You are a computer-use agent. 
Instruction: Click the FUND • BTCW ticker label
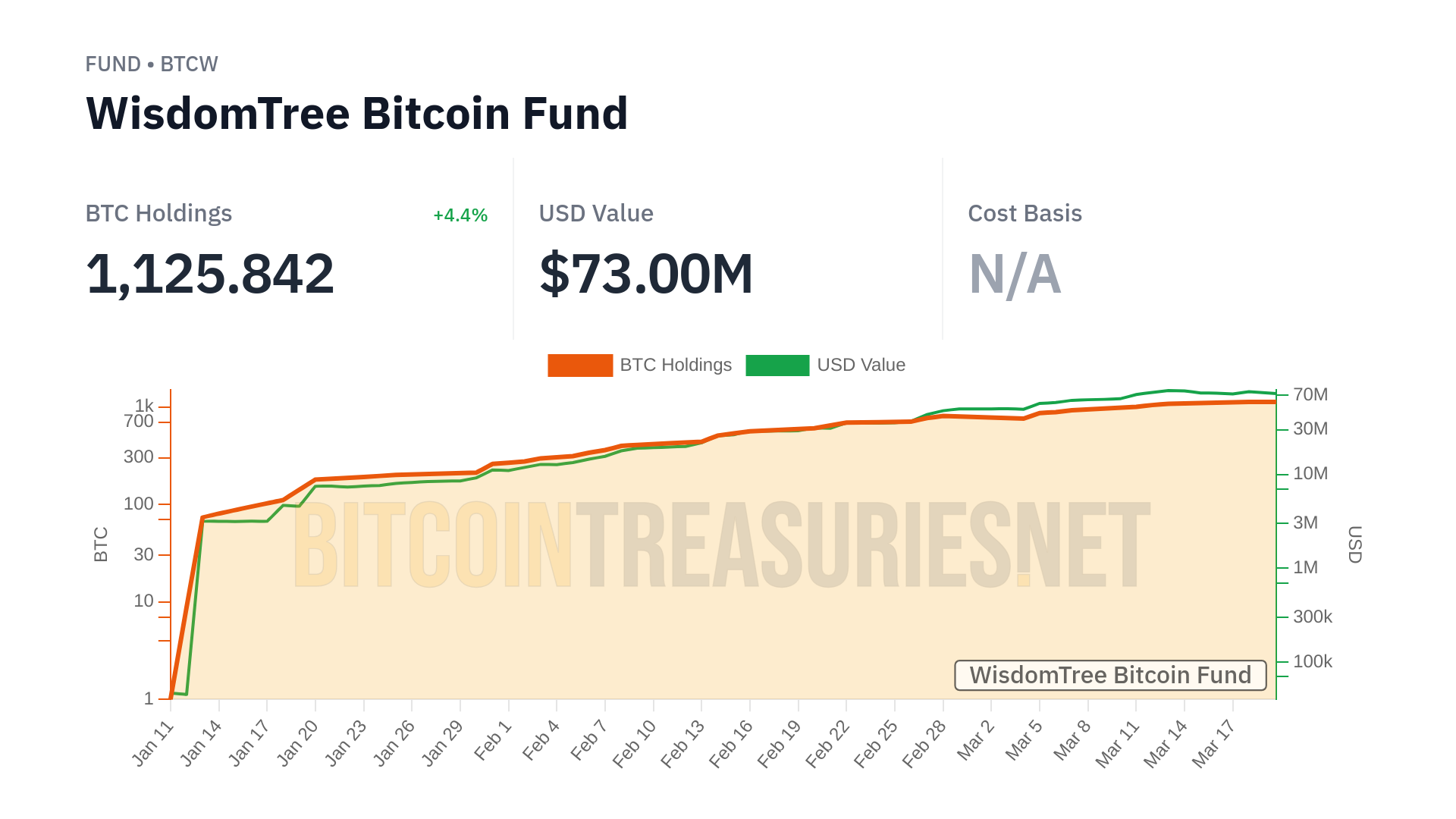point(152,64)
